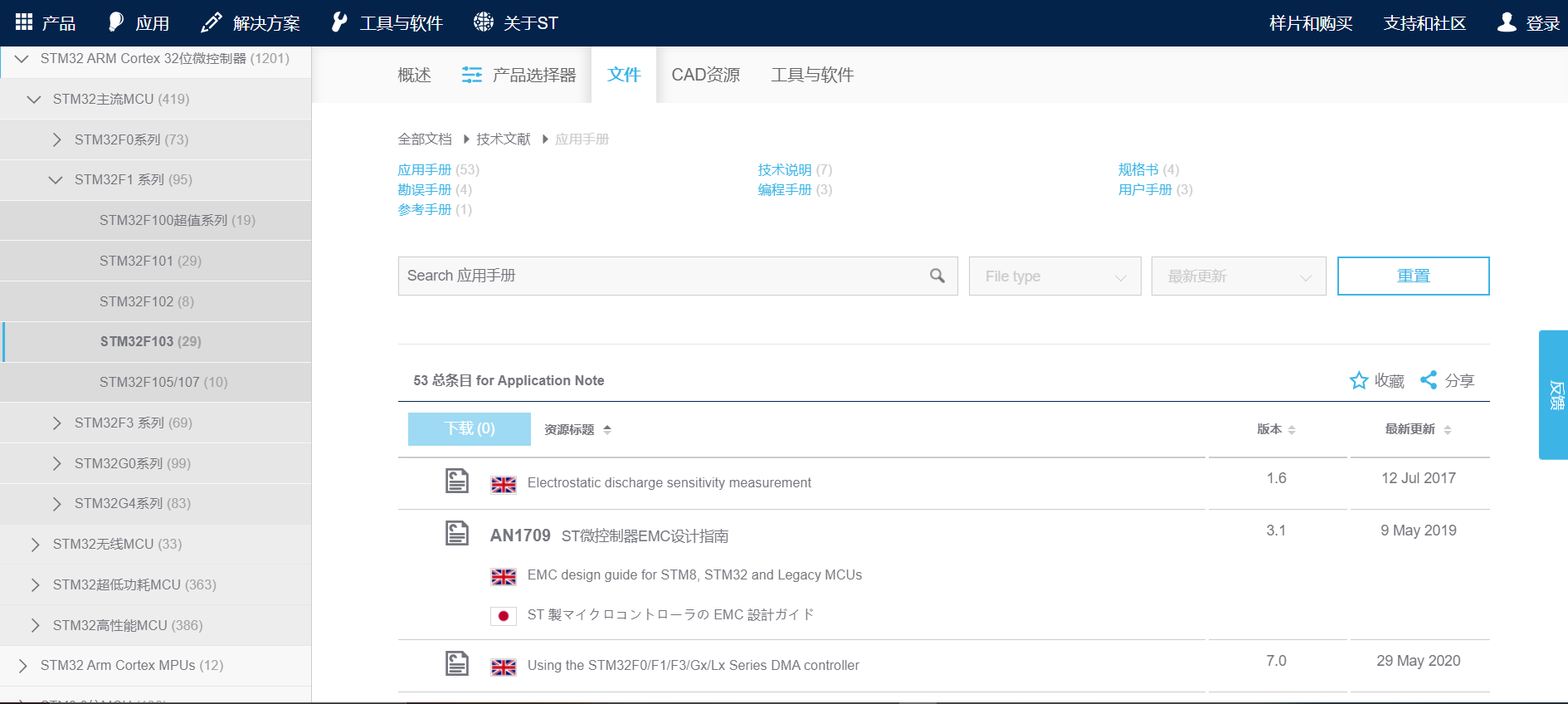This screenshot has width=1568, height=704.
Task: Click the AN1709 document icon
Action: click(457, 533)
